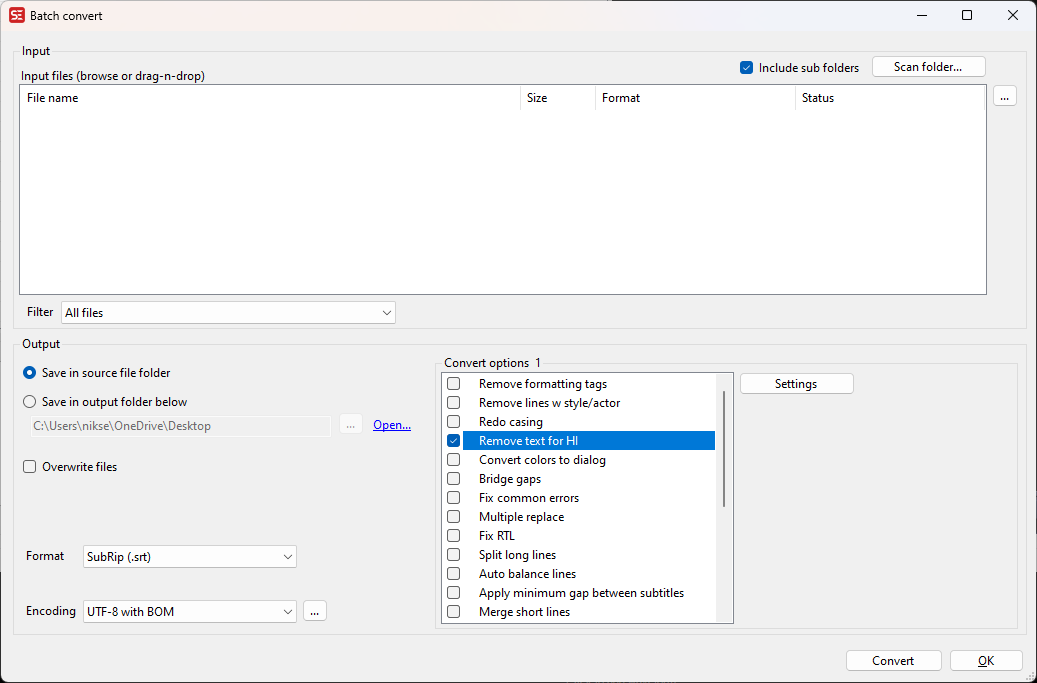The height and width of the screenshot is (683, 1037).
Task: Check "Merge short lines" convert option
Action: 453,611
